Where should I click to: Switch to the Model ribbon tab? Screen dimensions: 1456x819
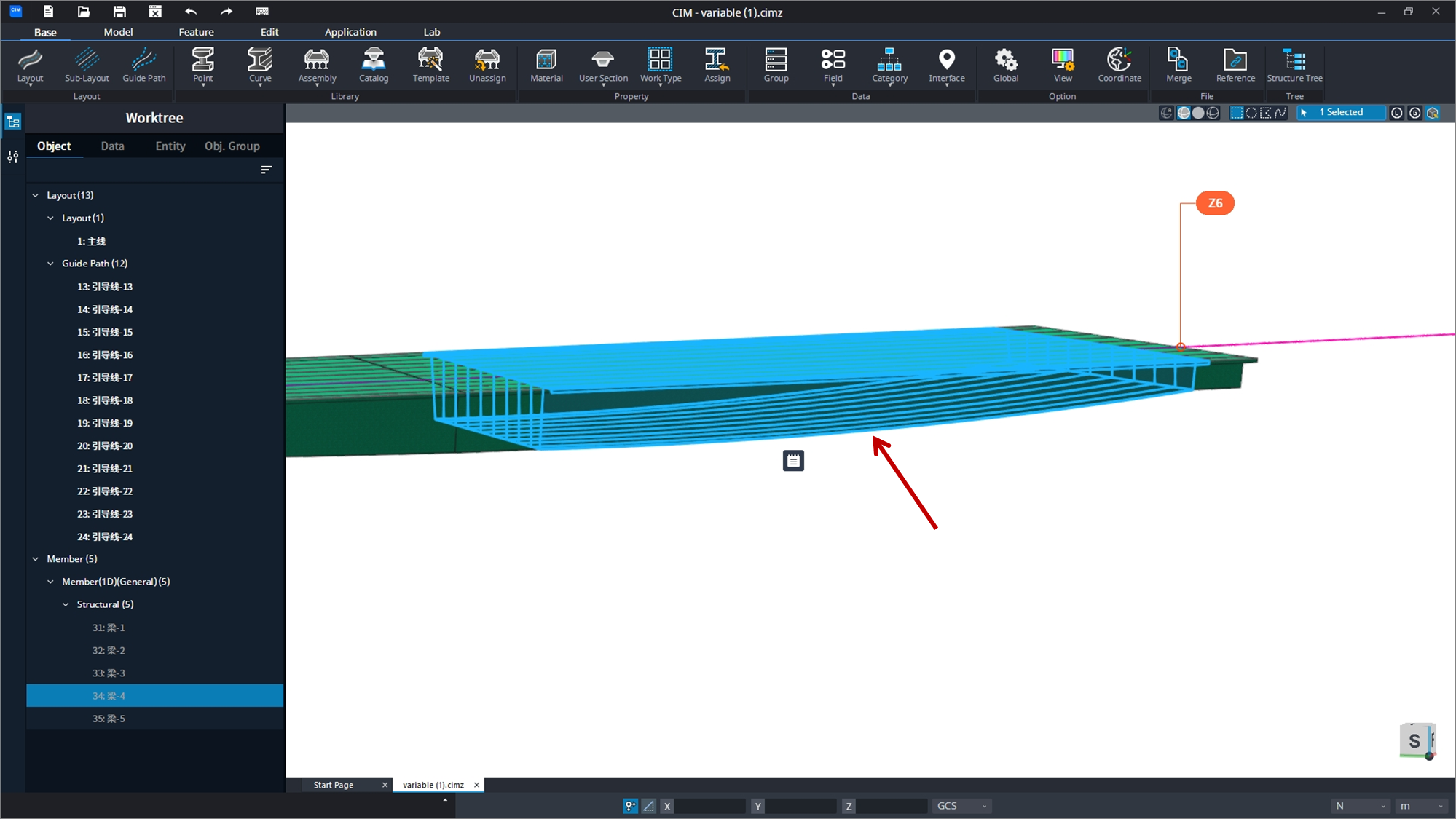pyautogui.click(x=118, y=32)
